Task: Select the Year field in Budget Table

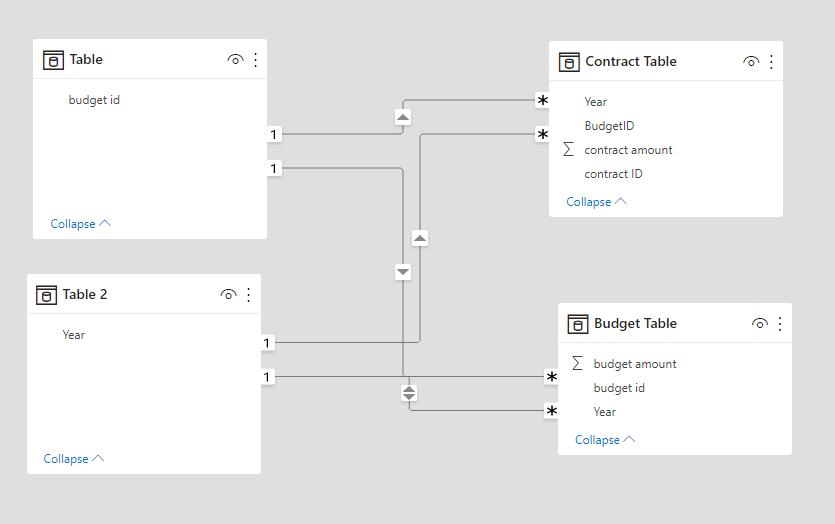Action: point(604,412)
